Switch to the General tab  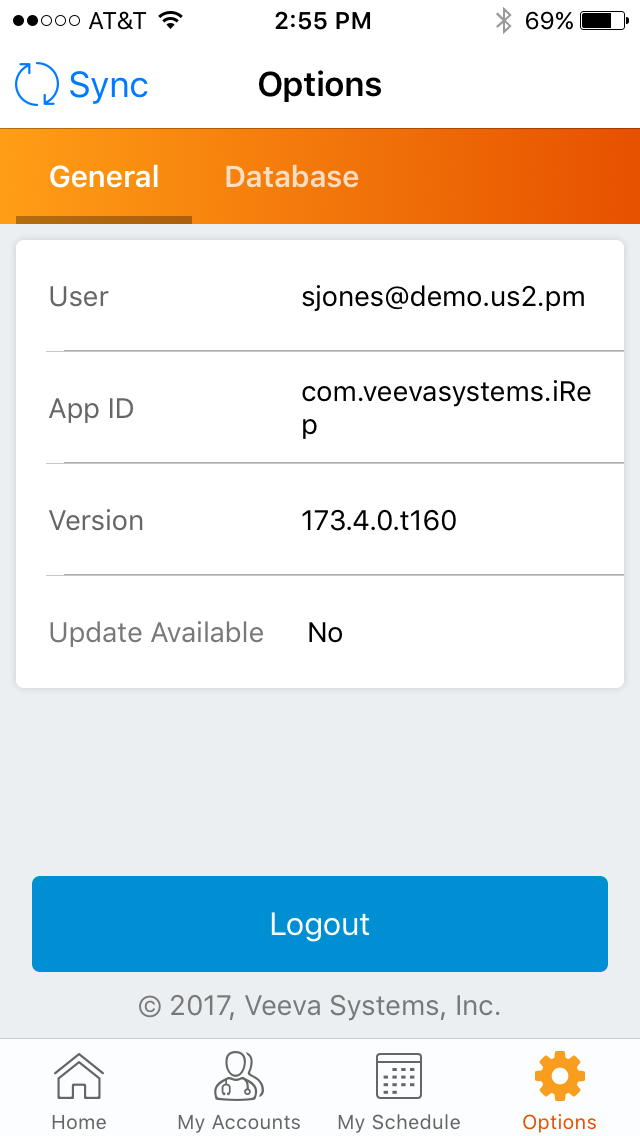pos(104,177)
